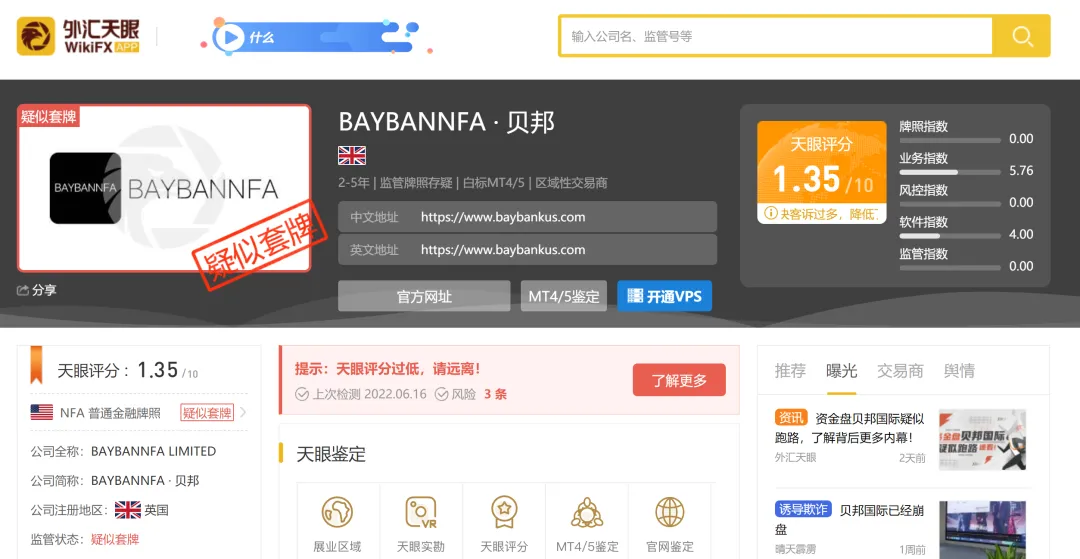Click the US flag beside NFA license
1080x559 pixels.
pyautogui.click(x=42, y=412)
